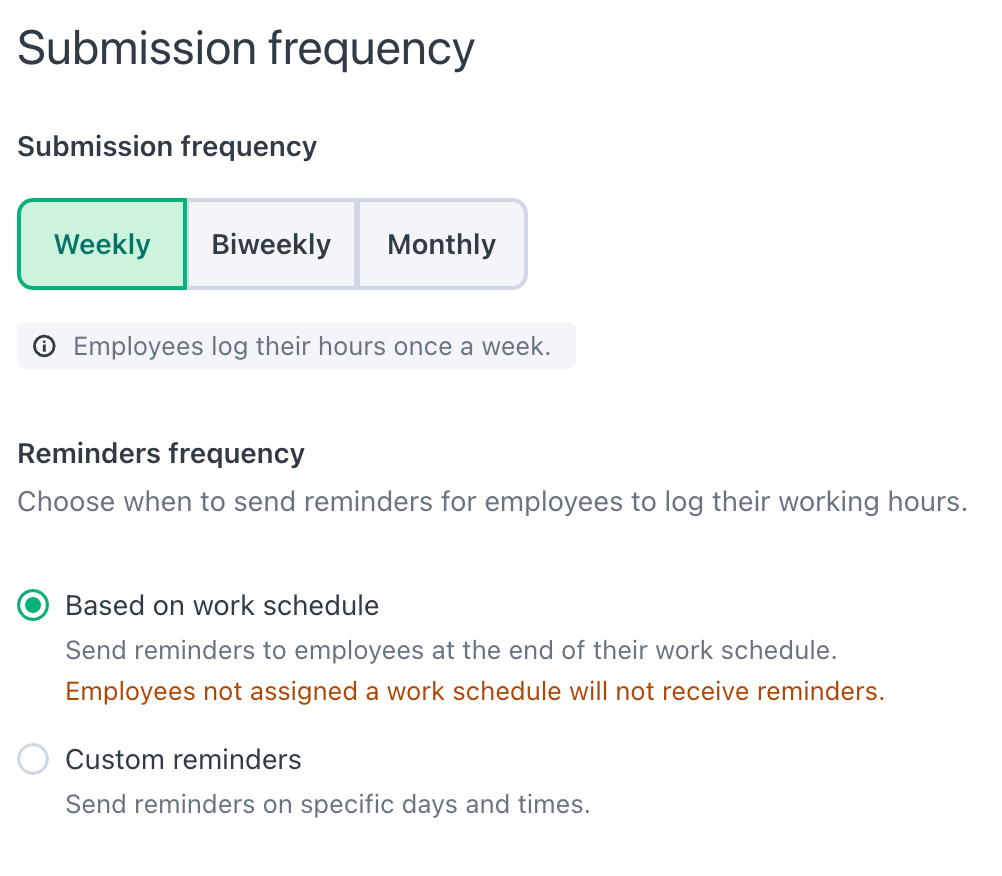This screenshot has height=876, width=1002.
Task: Click the info icon beside hours note
Action: [44, 346]
